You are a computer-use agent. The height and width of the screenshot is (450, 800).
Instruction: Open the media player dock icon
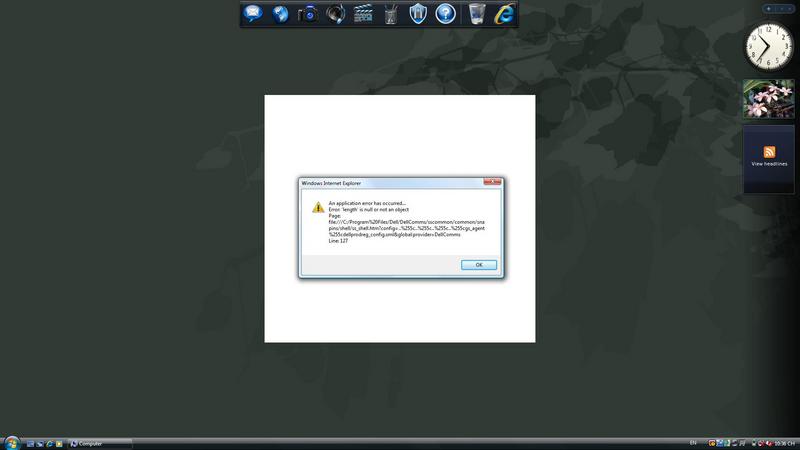pos(336,14)
